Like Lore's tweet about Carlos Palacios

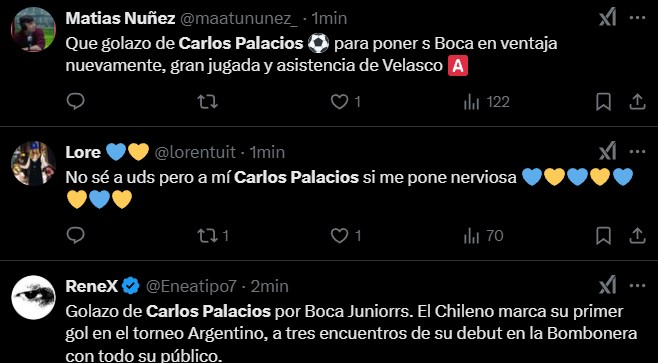pos(345,236)
